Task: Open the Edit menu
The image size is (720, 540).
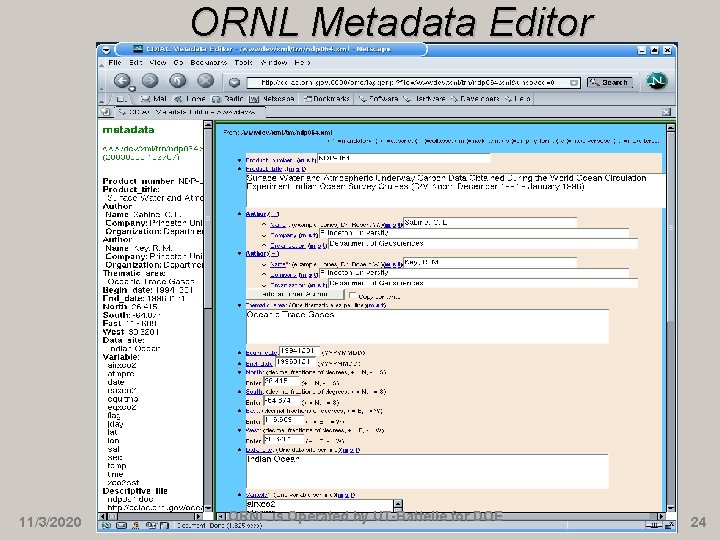Action: click(x=136, y=62)
